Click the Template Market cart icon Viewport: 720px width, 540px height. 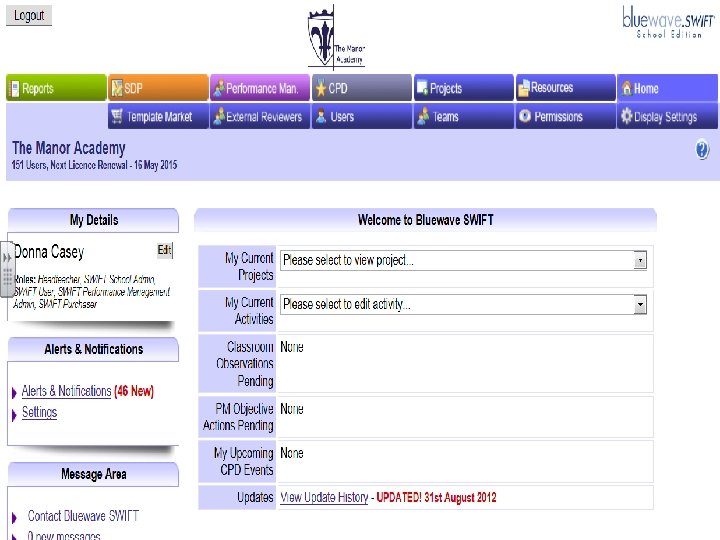pyautogui.click(x=117, y=116)
